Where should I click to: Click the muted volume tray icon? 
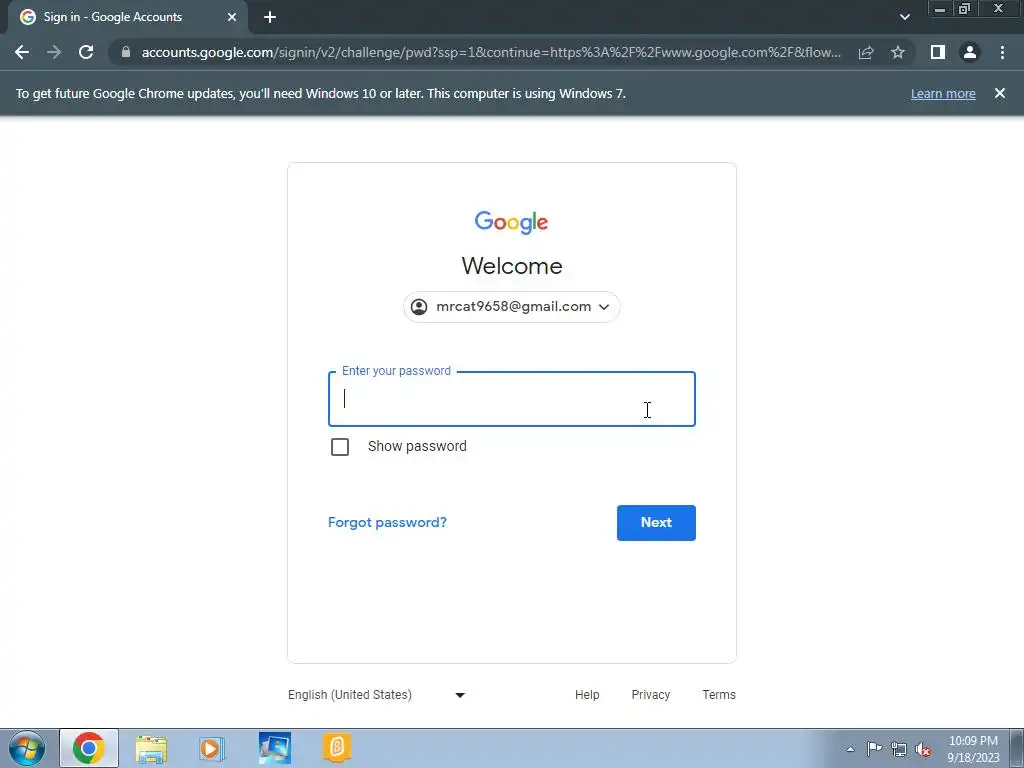point(923,749)
